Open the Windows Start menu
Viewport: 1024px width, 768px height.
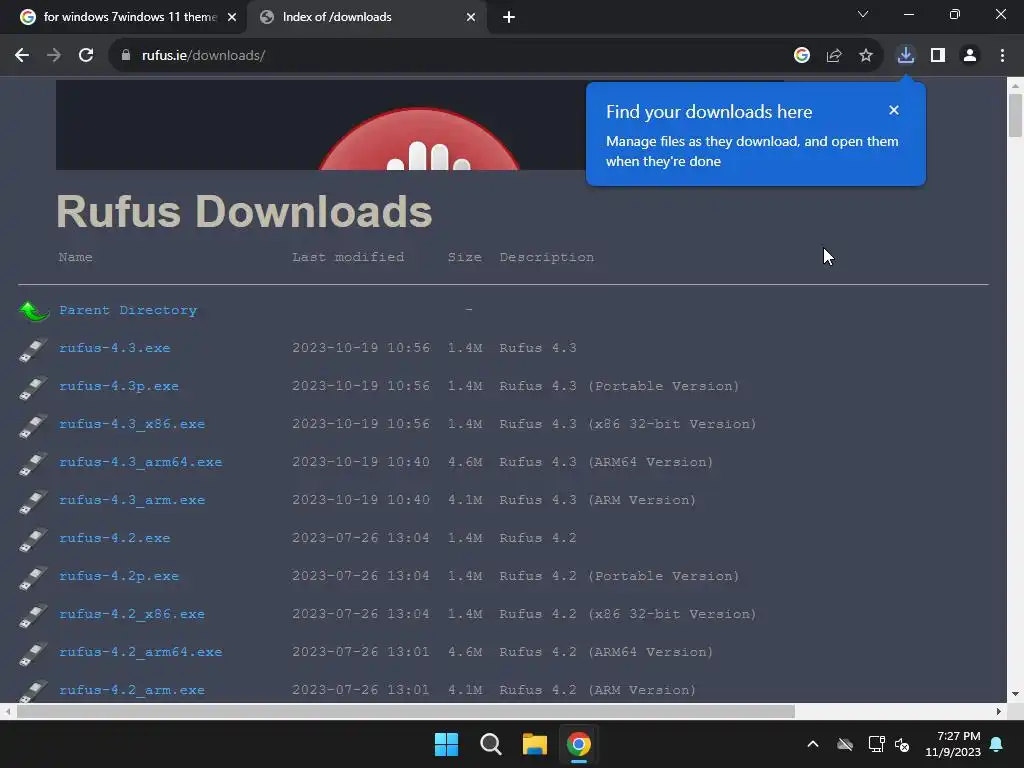click(x=447, y=744)
